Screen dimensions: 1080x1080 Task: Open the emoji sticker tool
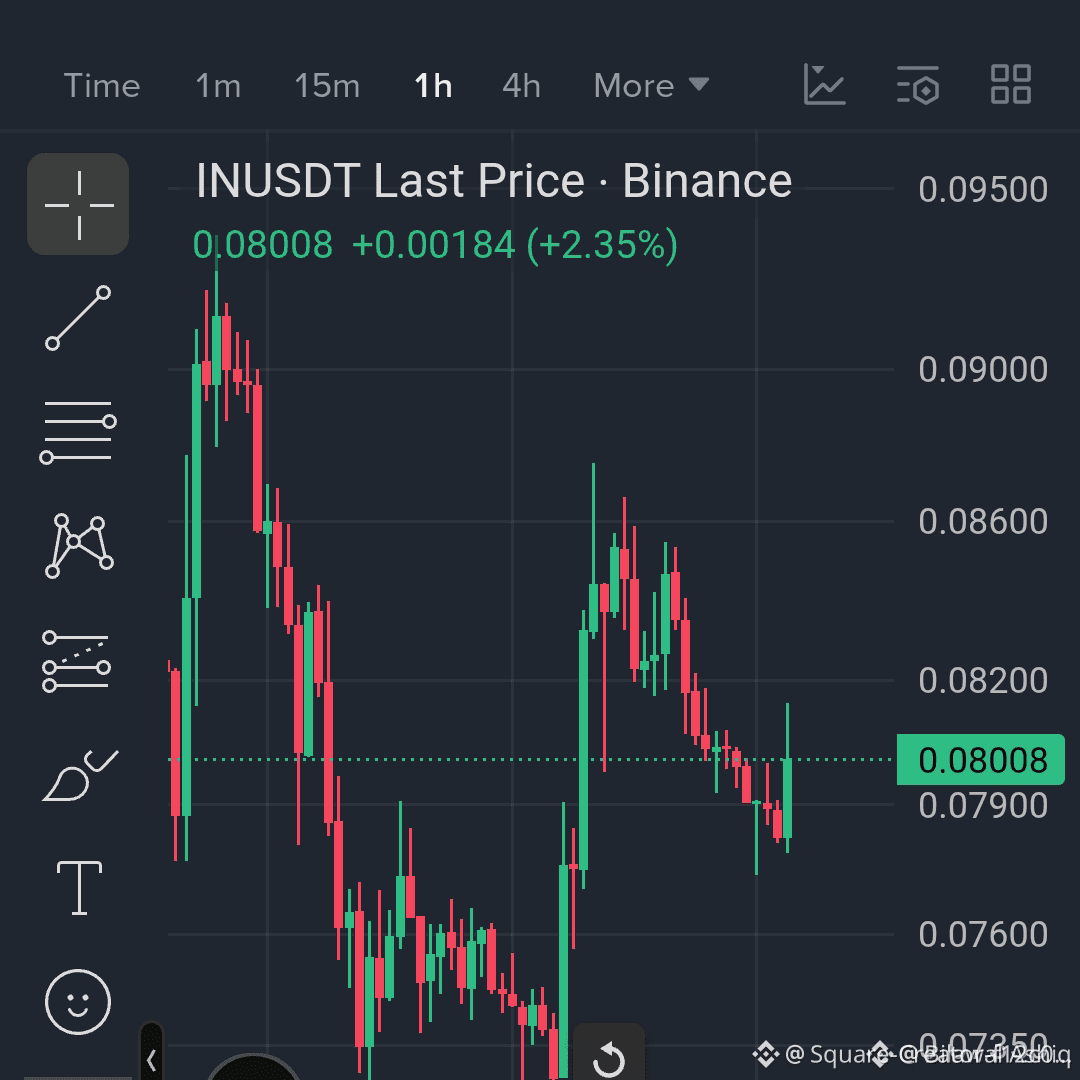(78, 1001)
